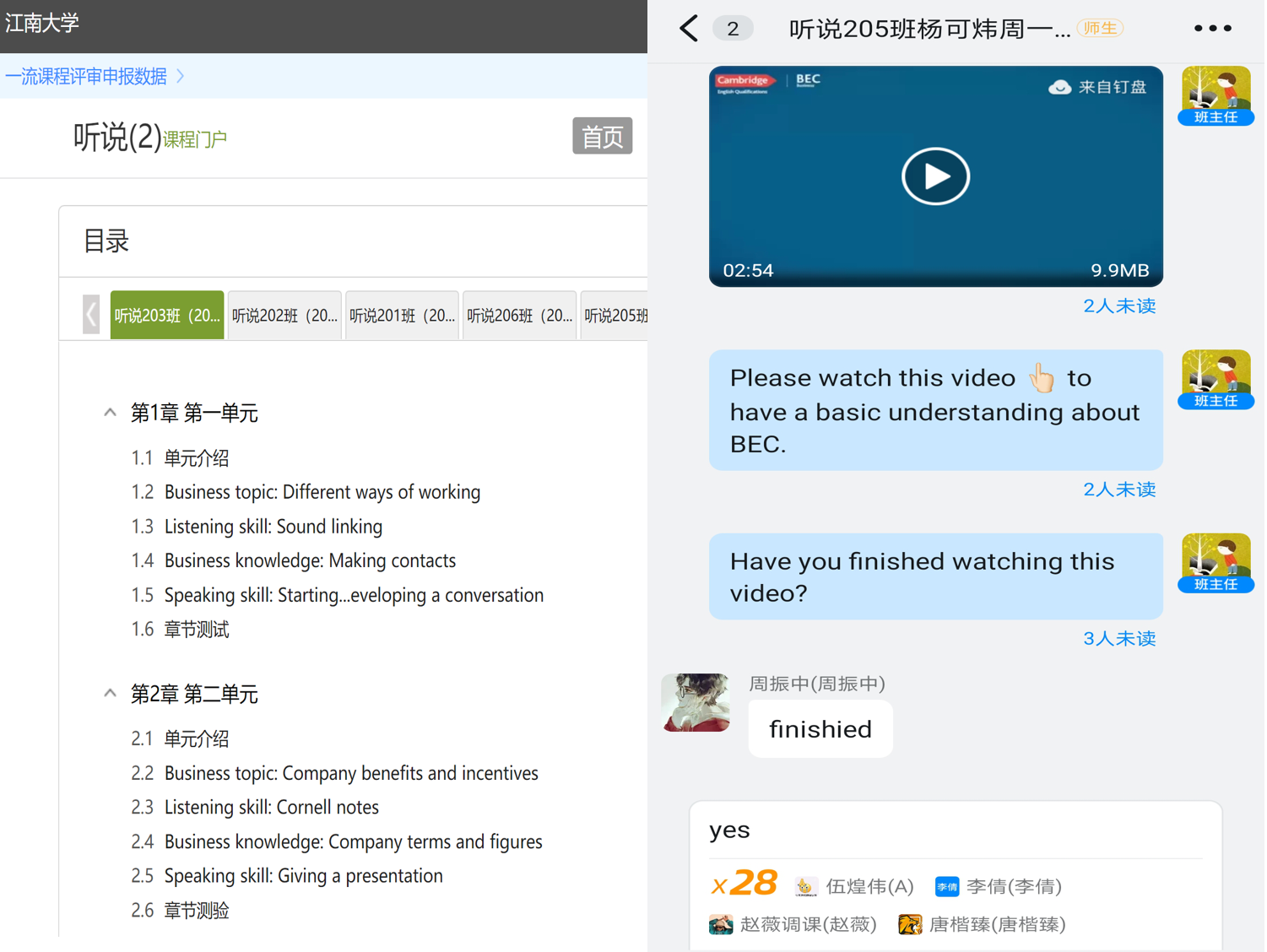
Task: Click the 来自钉盘 cloud icon on the video
Action: 1059,87
